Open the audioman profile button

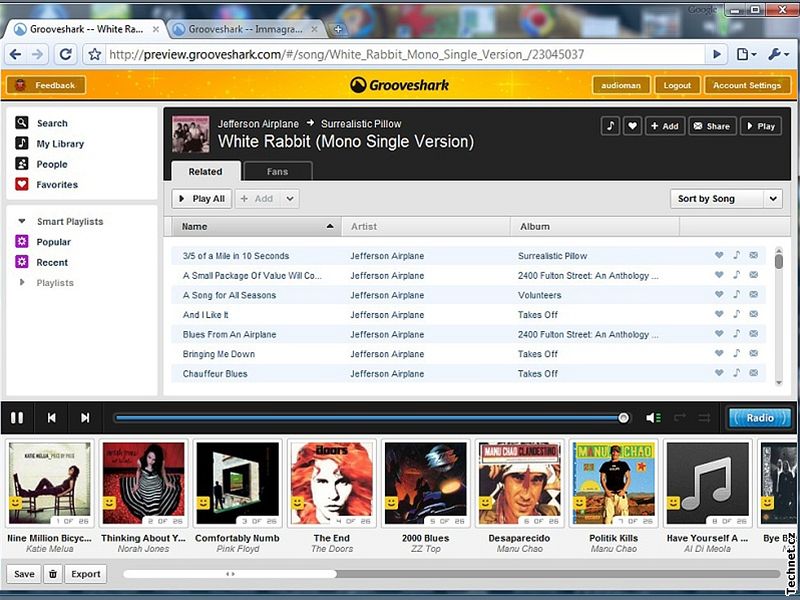tap(621, 85)
